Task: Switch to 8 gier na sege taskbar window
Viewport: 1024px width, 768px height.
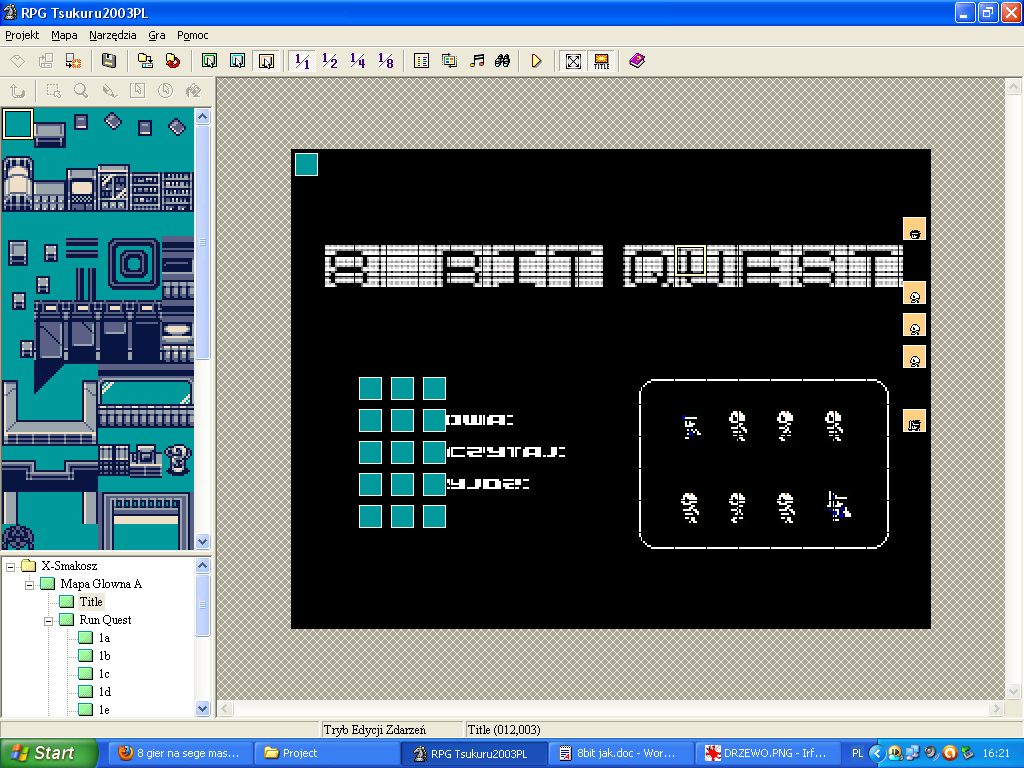Action: [180, 754]
